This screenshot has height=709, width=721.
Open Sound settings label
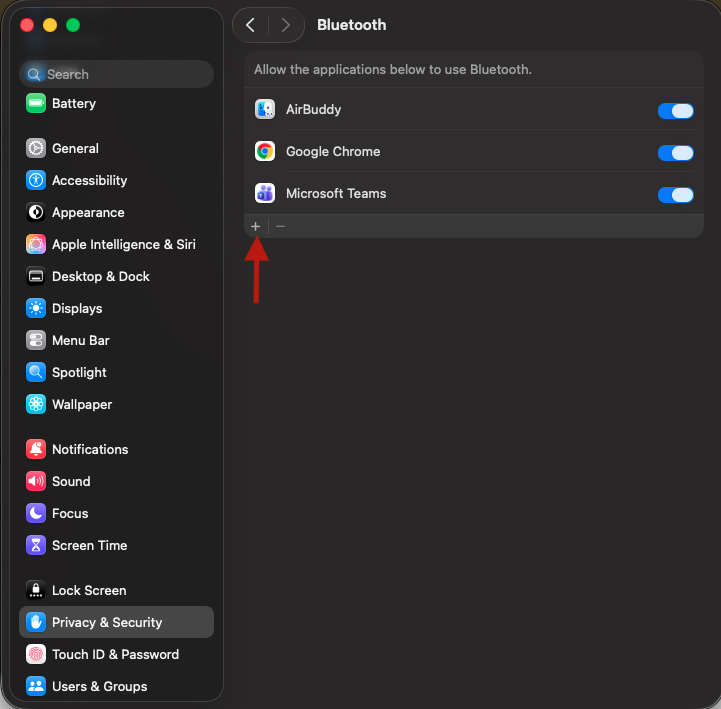[71, 481]
